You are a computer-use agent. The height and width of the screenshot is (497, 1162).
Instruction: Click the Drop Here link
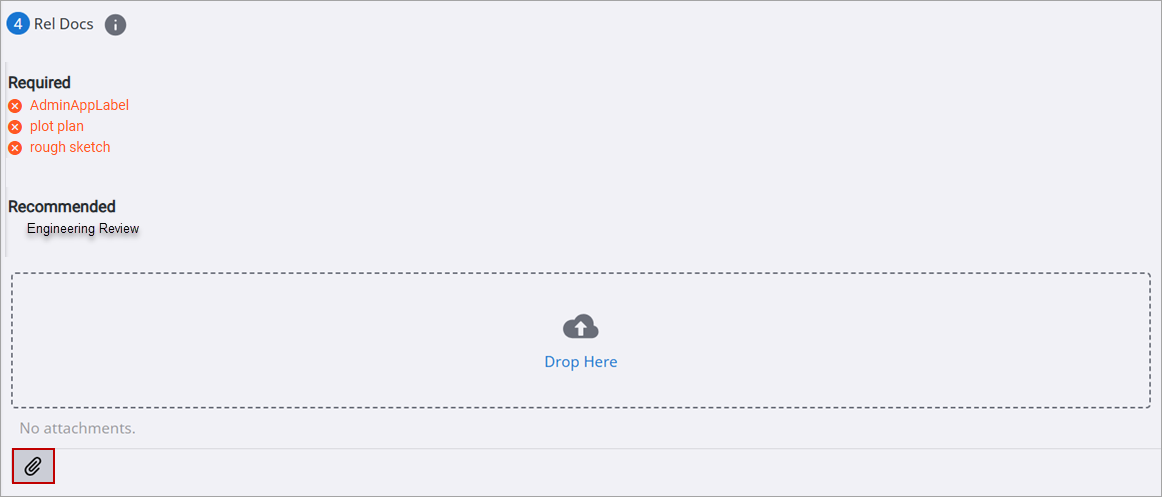(x=580, y=362)
